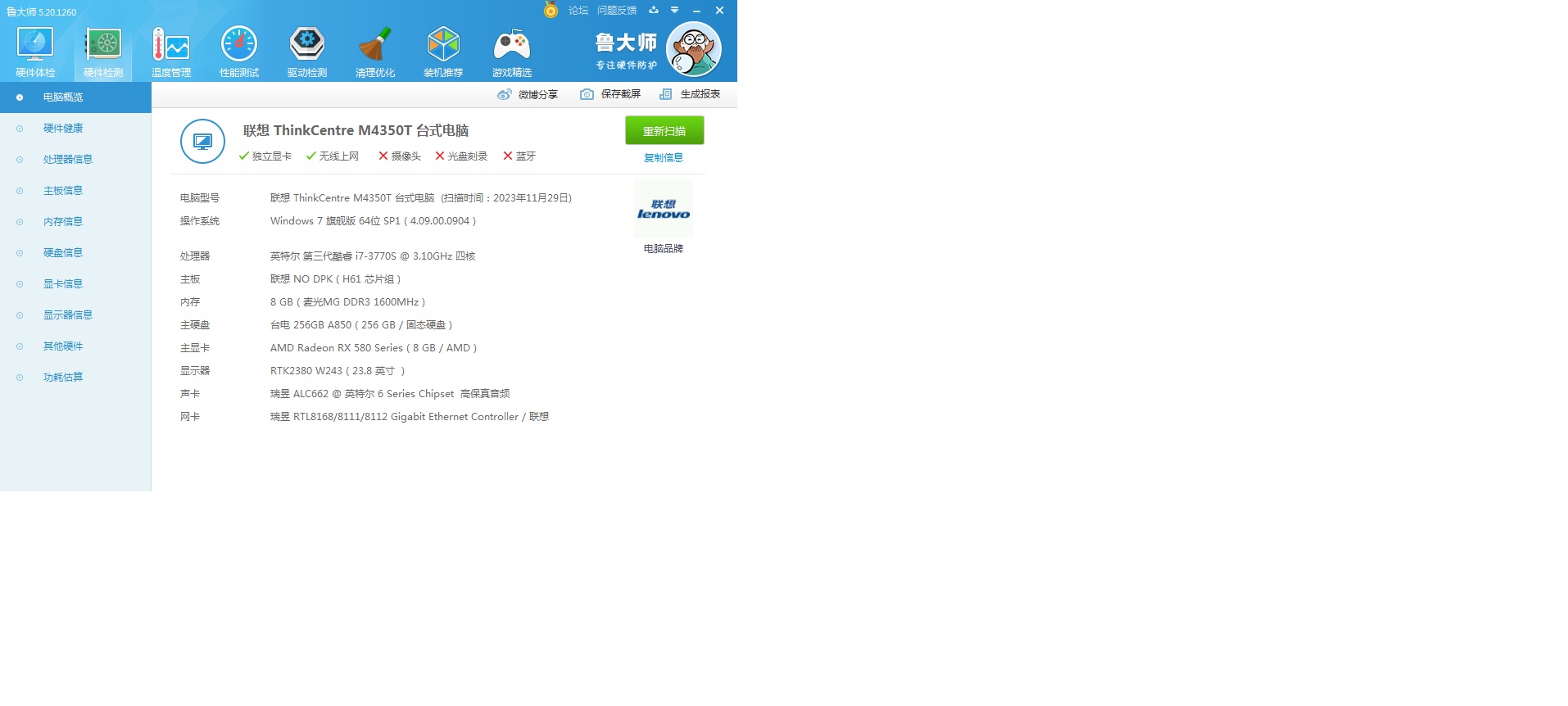Click the green 重新扫描 rescan button
This screenshot has height=706, width=1568.
tap(664, 130)
